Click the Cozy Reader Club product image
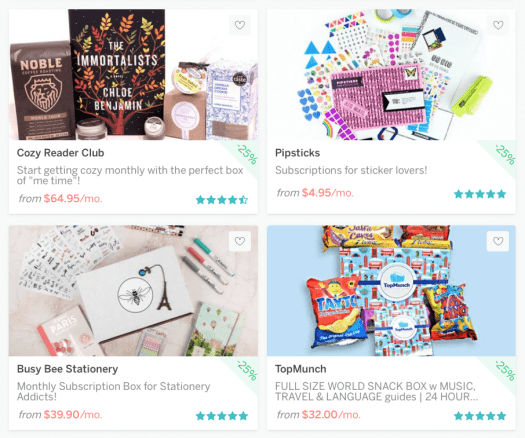 133,74
